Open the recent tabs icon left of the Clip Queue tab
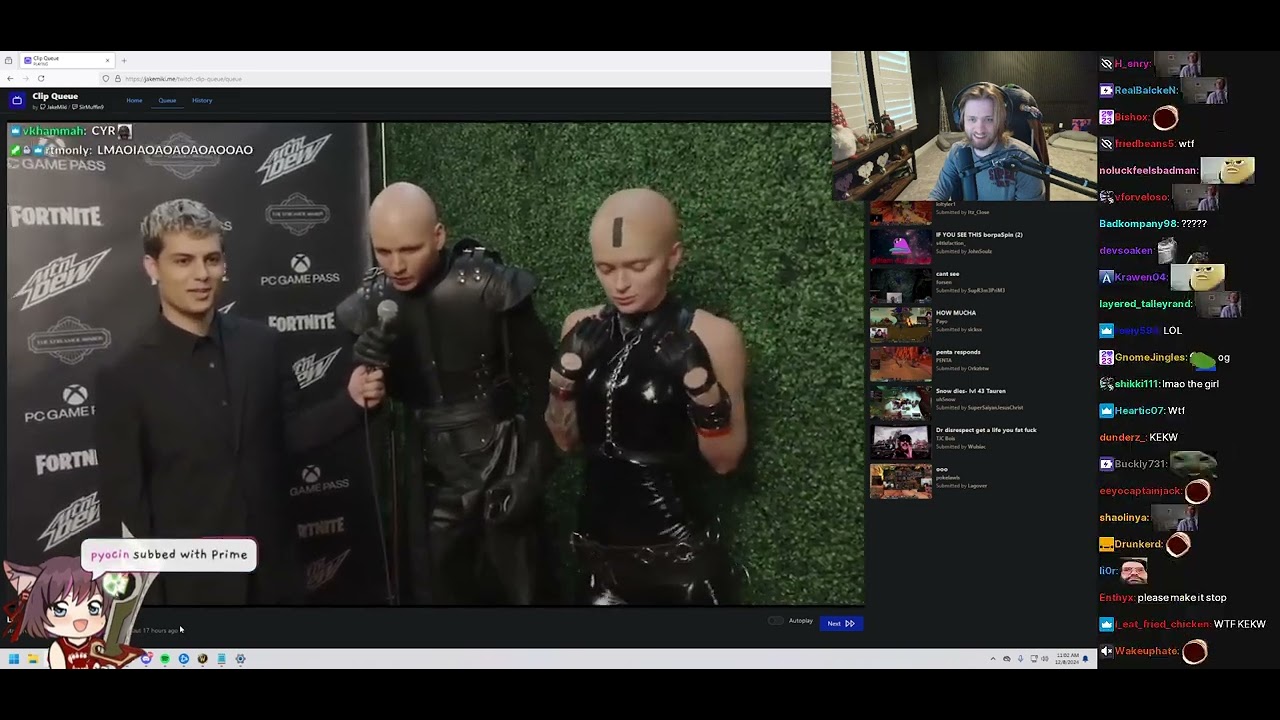1280x720 pixels. pyautogui.click(x=9, y=60)
